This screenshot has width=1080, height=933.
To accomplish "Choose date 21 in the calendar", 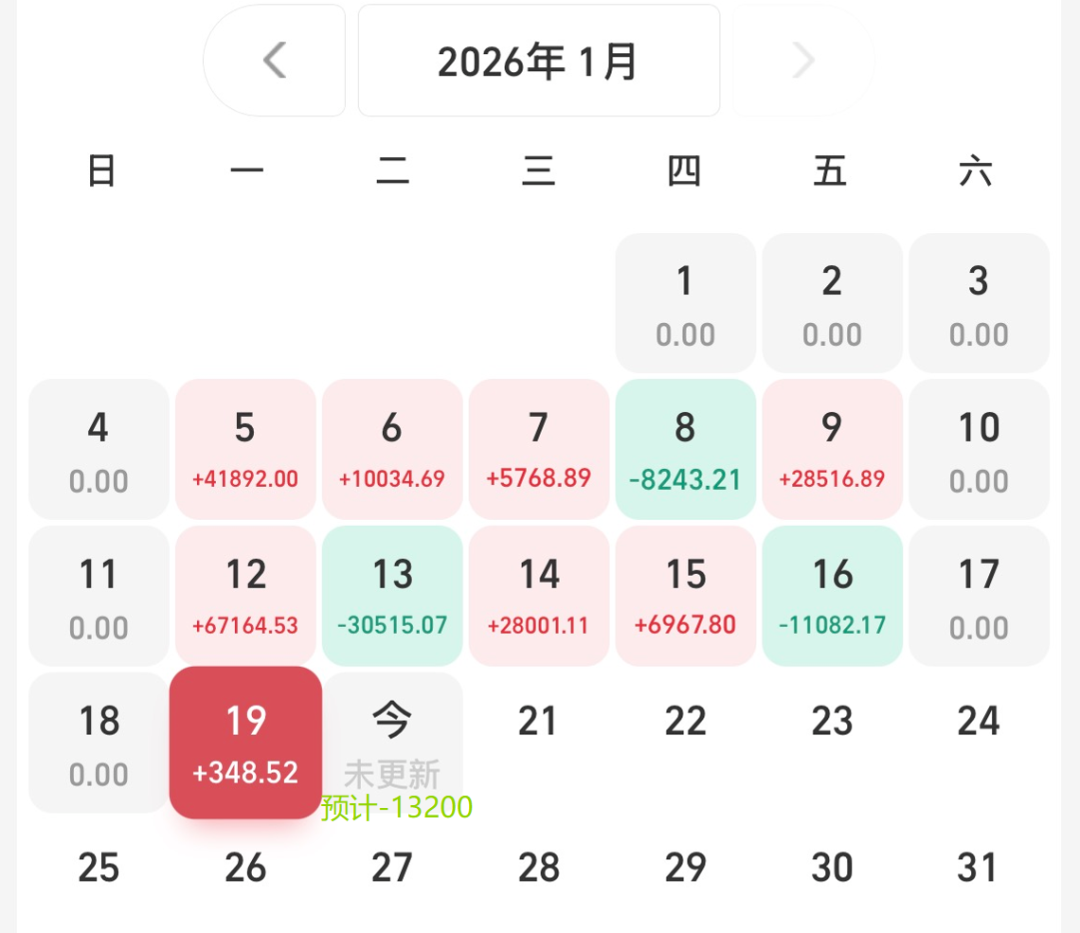I will click(539, 722).
